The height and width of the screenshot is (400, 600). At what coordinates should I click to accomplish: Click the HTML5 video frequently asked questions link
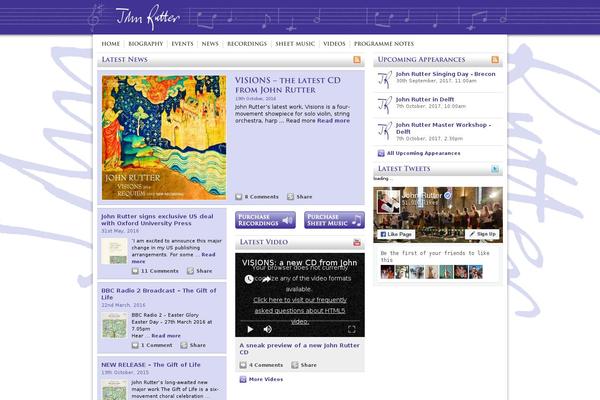click(300, 310)
